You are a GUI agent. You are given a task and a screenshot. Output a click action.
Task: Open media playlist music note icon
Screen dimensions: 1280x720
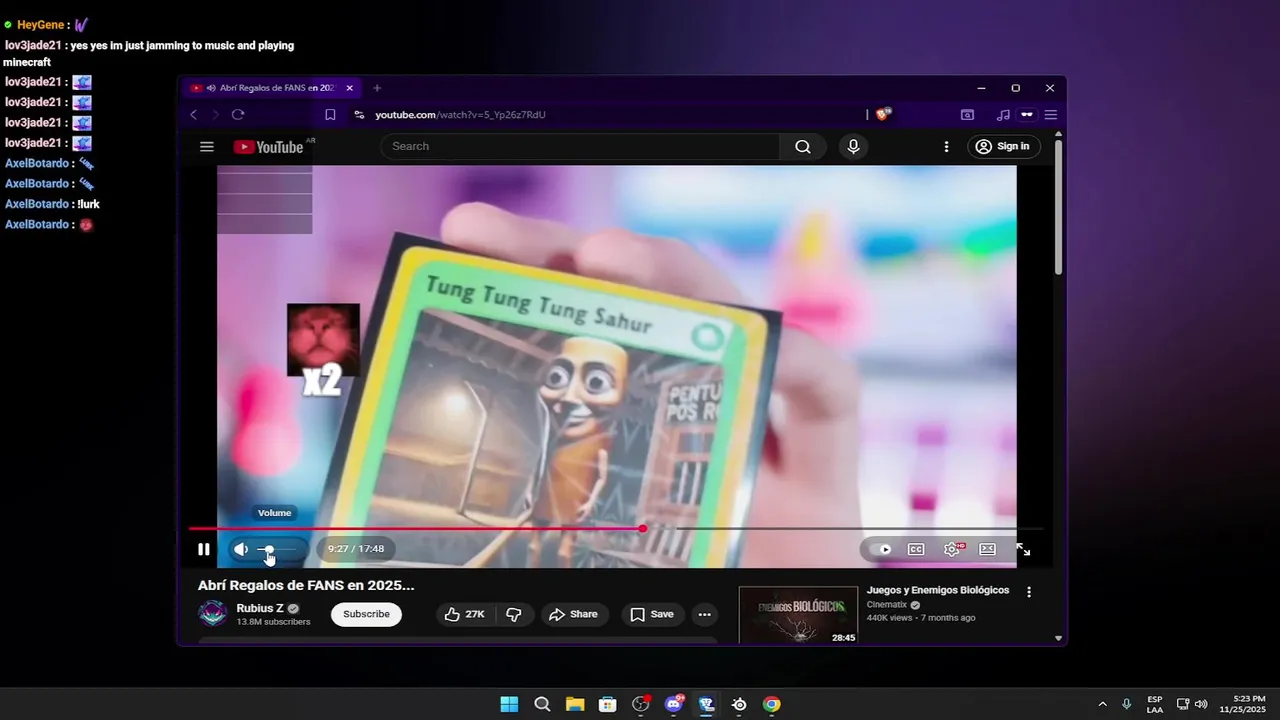click(1003, 115)
